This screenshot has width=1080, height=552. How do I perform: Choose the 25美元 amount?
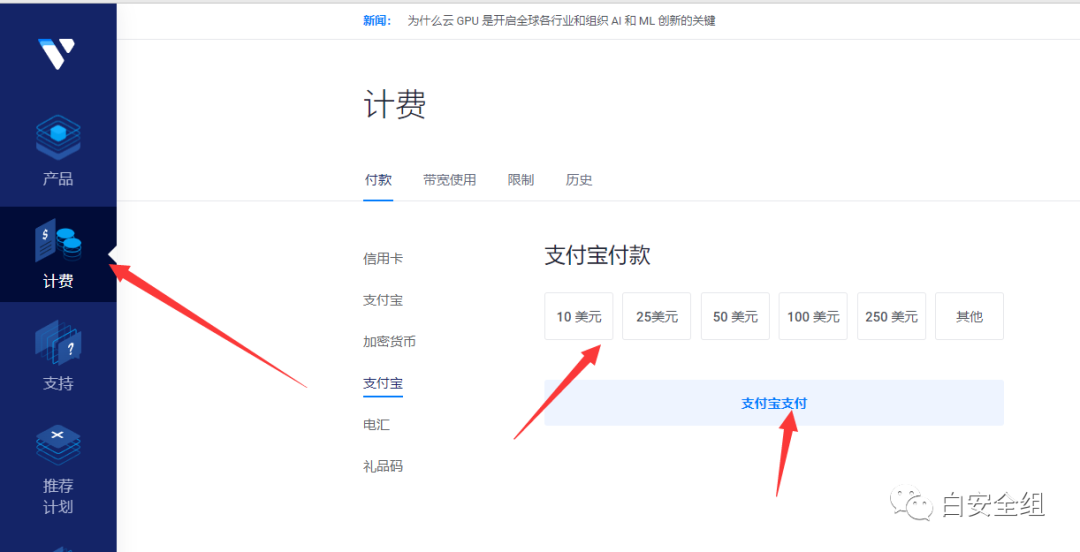656,316
